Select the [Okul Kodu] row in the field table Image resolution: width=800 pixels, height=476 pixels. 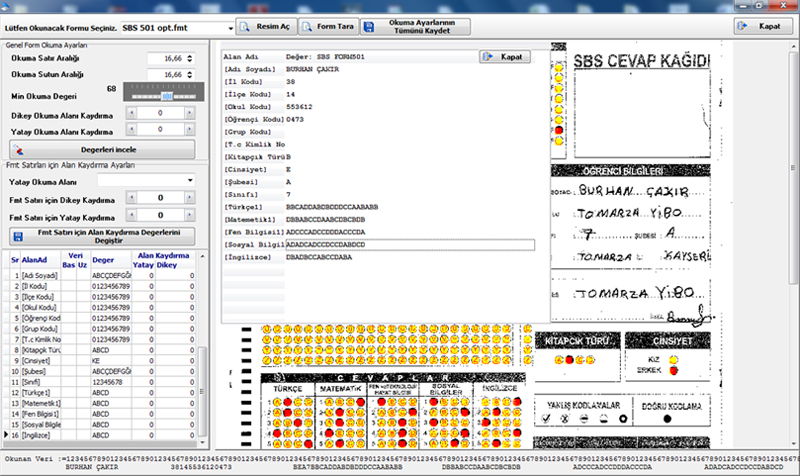[99, 308]
